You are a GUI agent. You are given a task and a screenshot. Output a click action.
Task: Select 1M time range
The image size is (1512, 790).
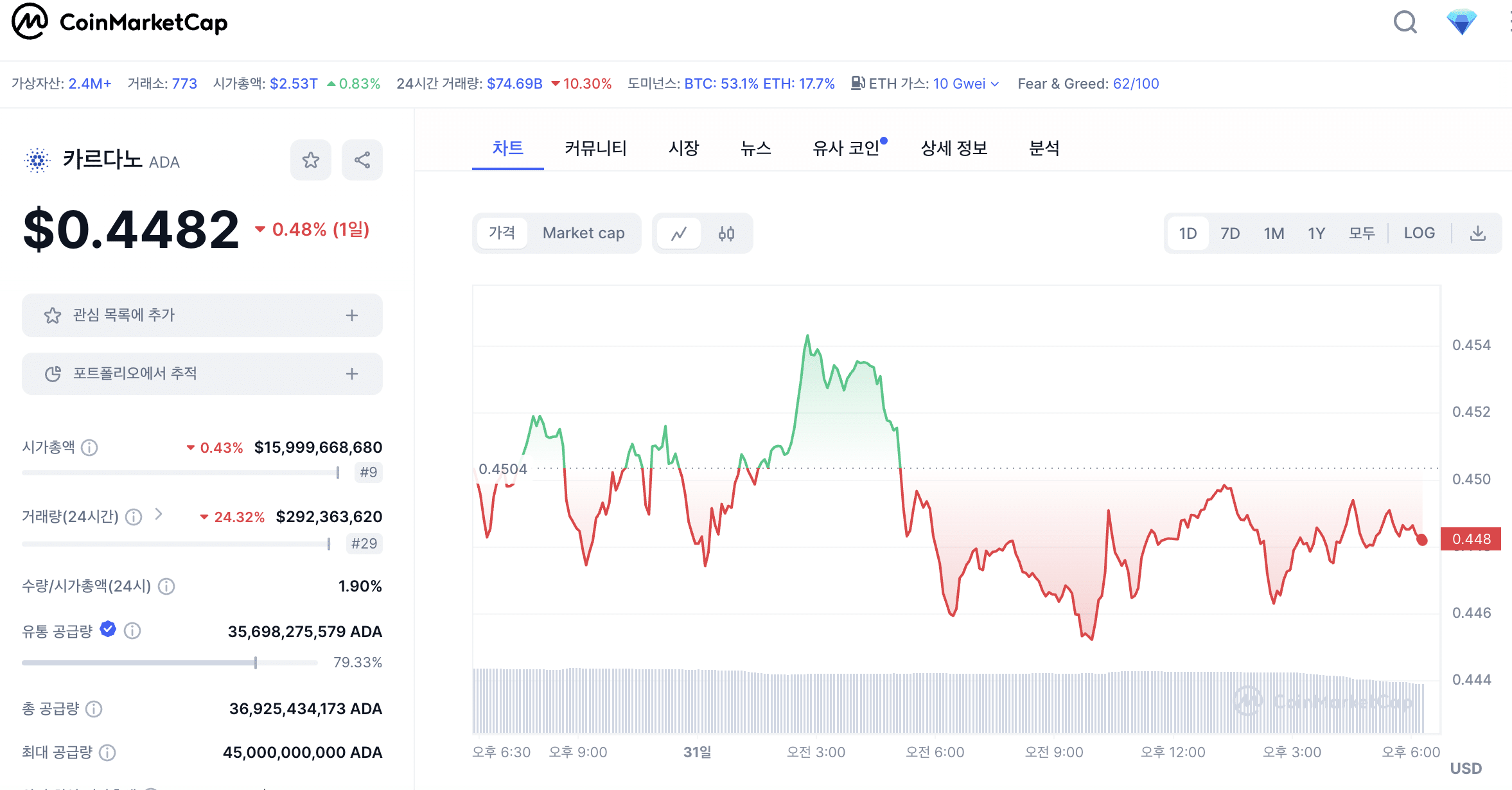(1274, 233)
